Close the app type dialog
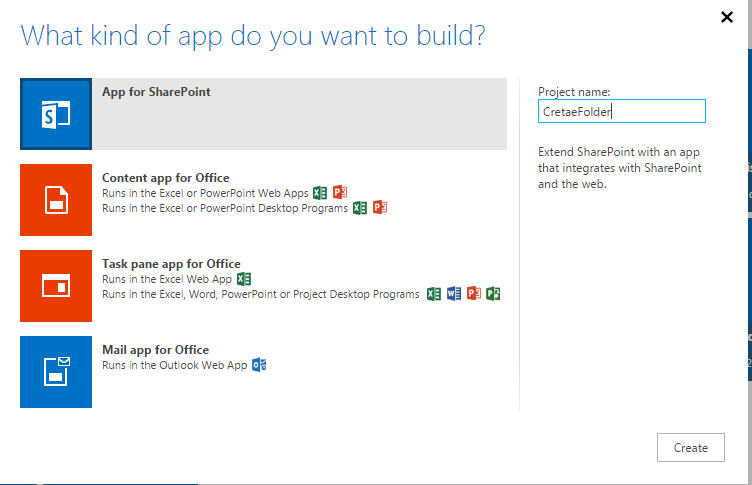Viewport: 752px width, 485px height. pyautogui.click(x=727, y=17)
